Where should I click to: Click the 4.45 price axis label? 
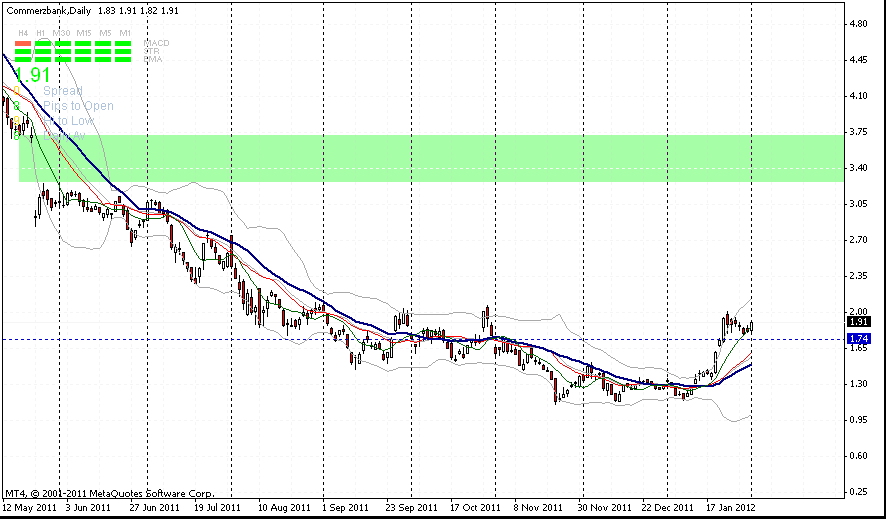pyautogui.click(x=858, y=60)
